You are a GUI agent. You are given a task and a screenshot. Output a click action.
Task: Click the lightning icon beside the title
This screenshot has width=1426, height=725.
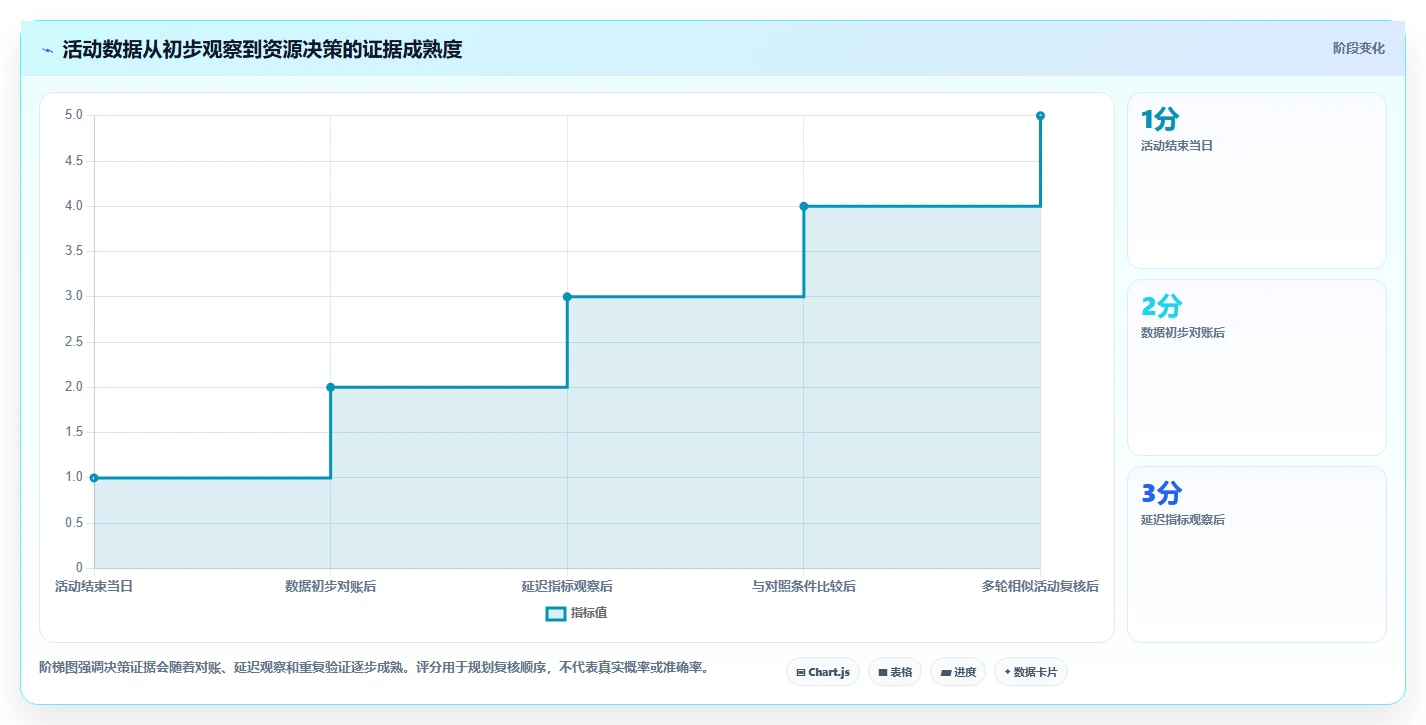click(x=47, y=50)
